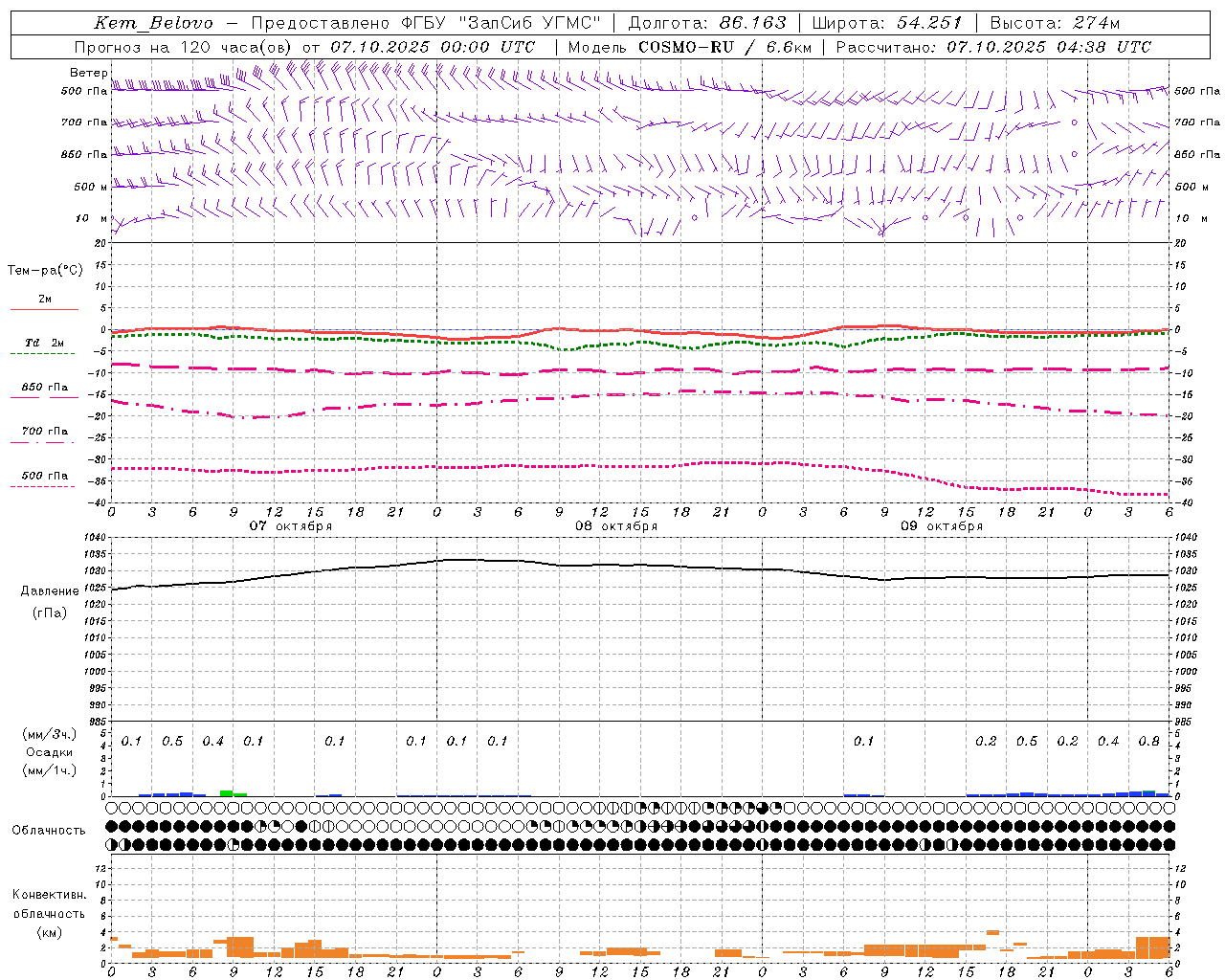Click the 07 октября date label
This screenshot has width=1225, height=980.
pos(291,526)
